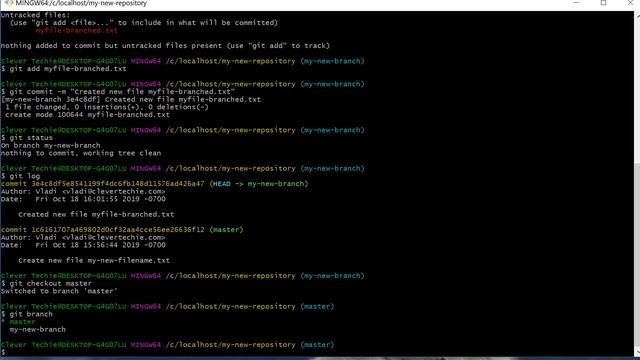640x360 pixels.
Task: Click the 'Untracked files:' heading
Action: coord(36,16)
